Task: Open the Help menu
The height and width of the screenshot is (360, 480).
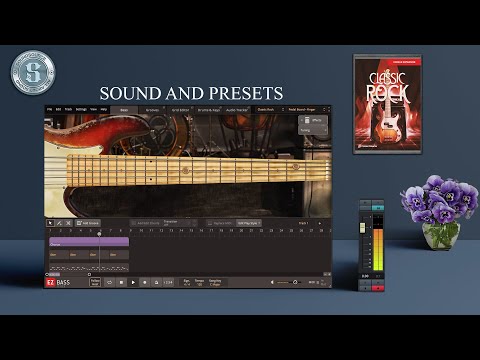Action: (x=104, y=109)
